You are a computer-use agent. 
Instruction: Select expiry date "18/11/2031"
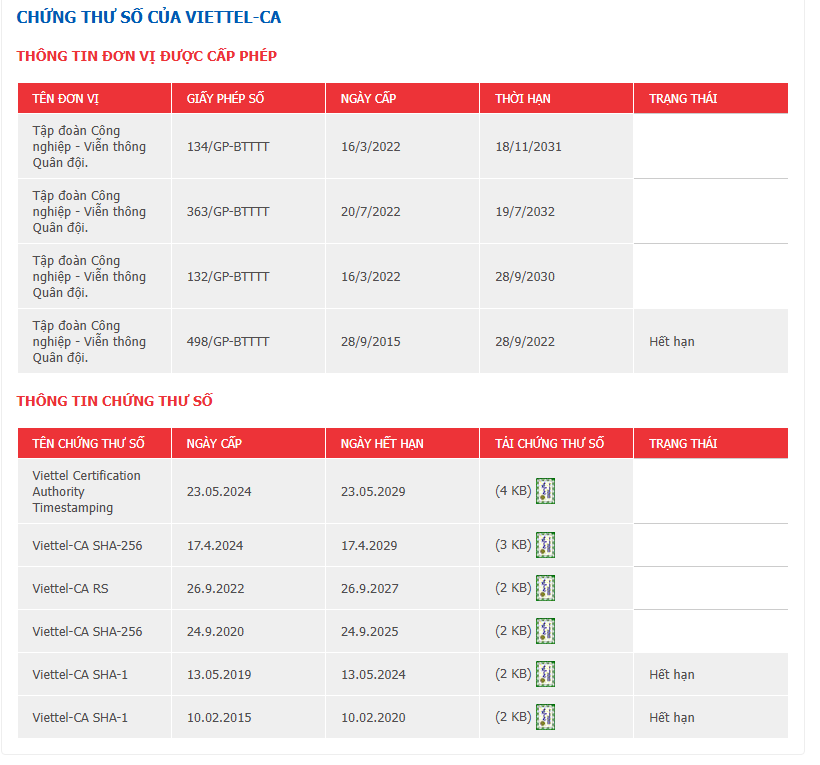click(528, 146)
